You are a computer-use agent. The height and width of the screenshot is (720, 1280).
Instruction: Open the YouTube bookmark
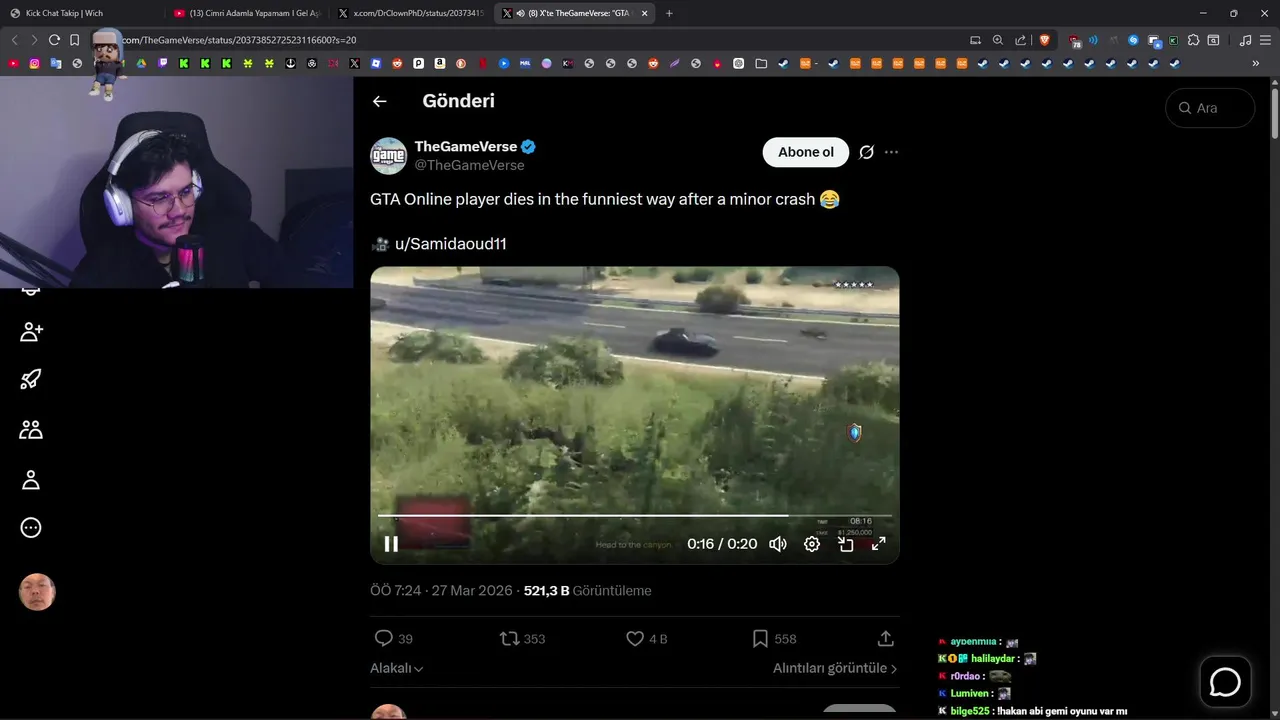pyautogui.click(x=13, y=63)
